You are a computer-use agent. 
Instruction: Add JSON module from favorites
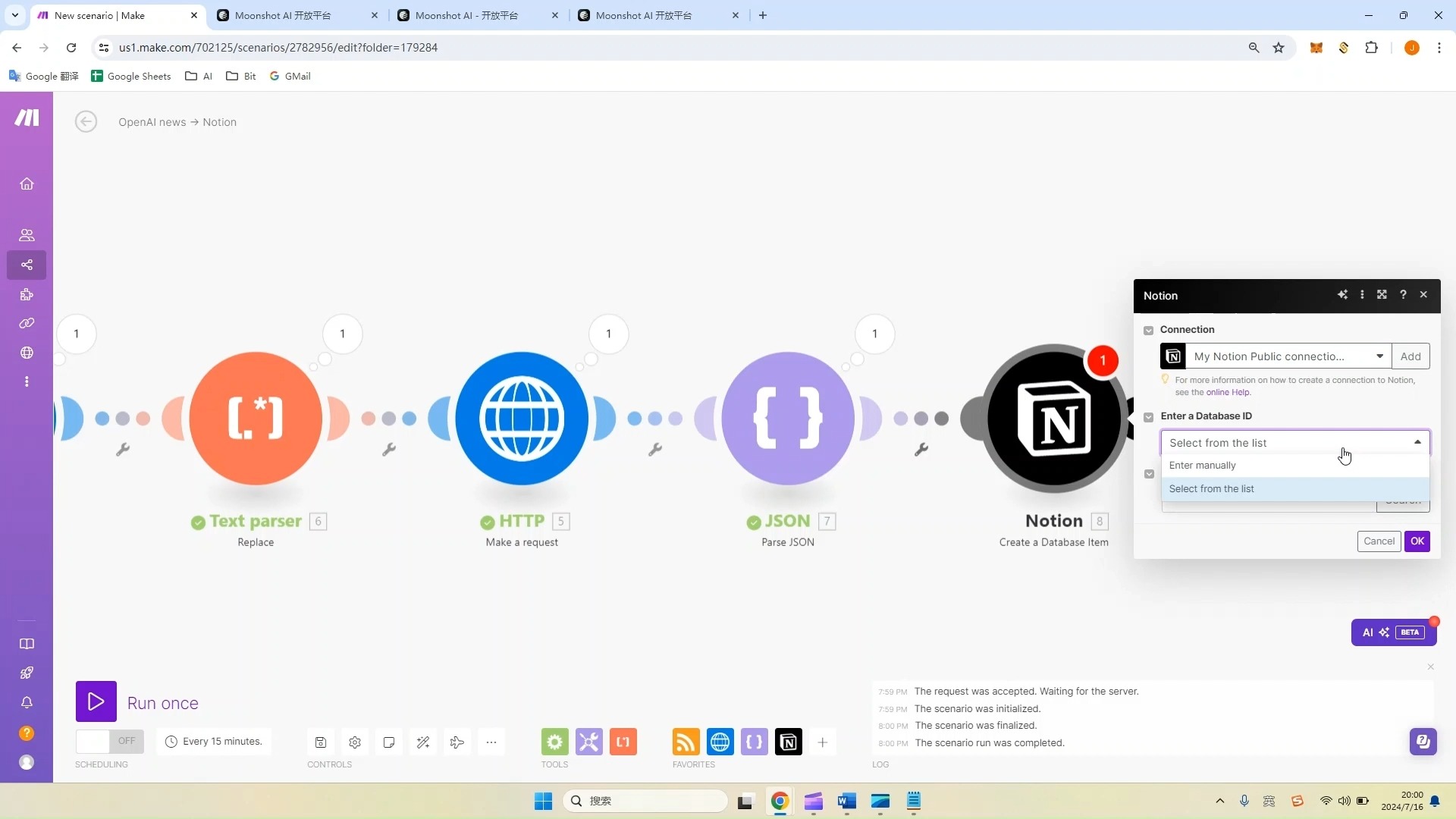[755, 742]
